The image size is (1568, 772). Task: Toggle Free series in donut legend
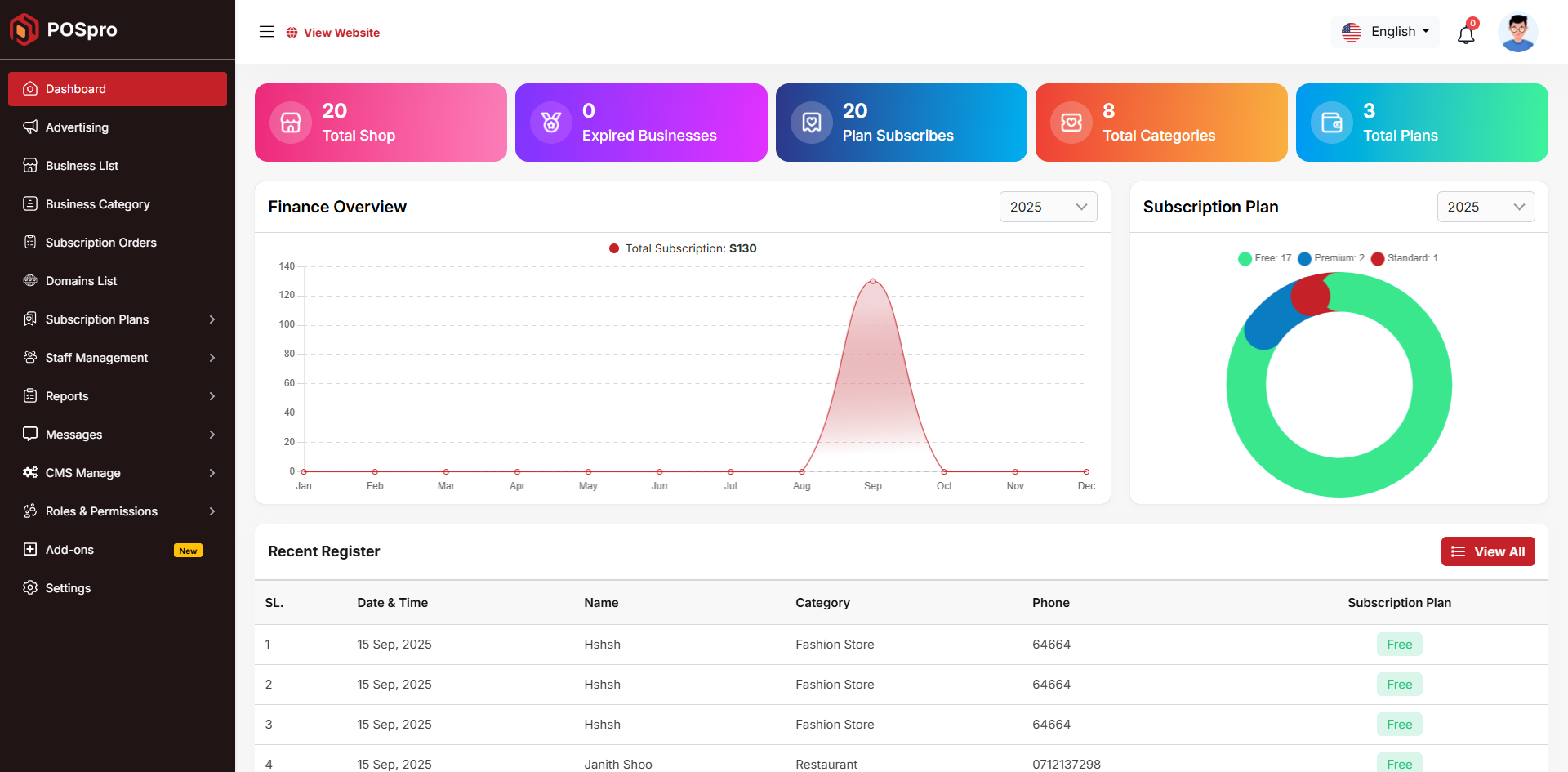(1264, 258)
